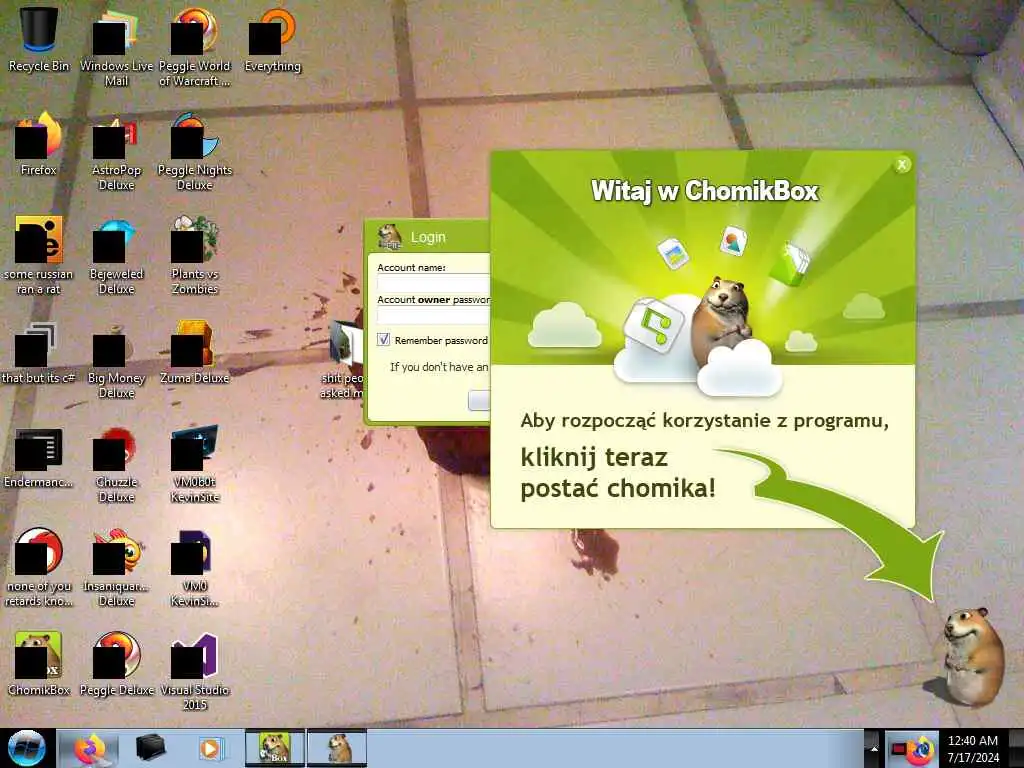Open the Insaniquarium Deluxe fish icon
This screenshot has width=1024, height=768.
116,568
